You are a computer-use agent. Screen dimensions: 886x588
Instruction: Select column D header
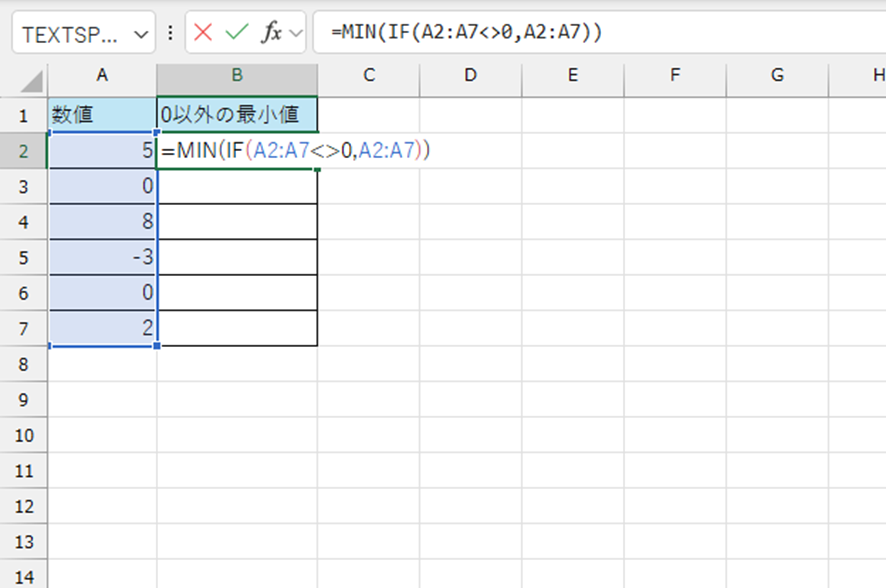point(470,75)
